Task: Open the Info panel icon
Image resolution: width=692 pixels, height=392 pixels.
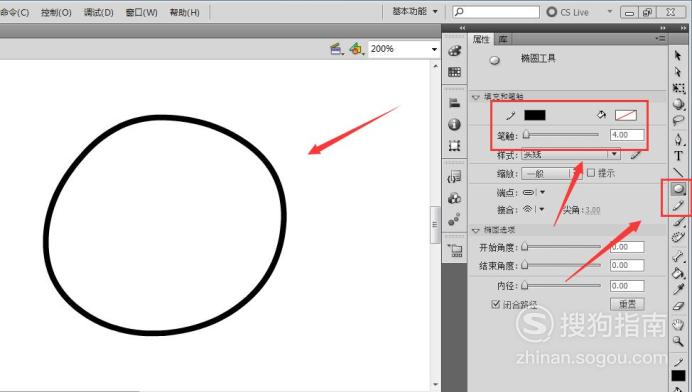Action: [x=455, y=124]
